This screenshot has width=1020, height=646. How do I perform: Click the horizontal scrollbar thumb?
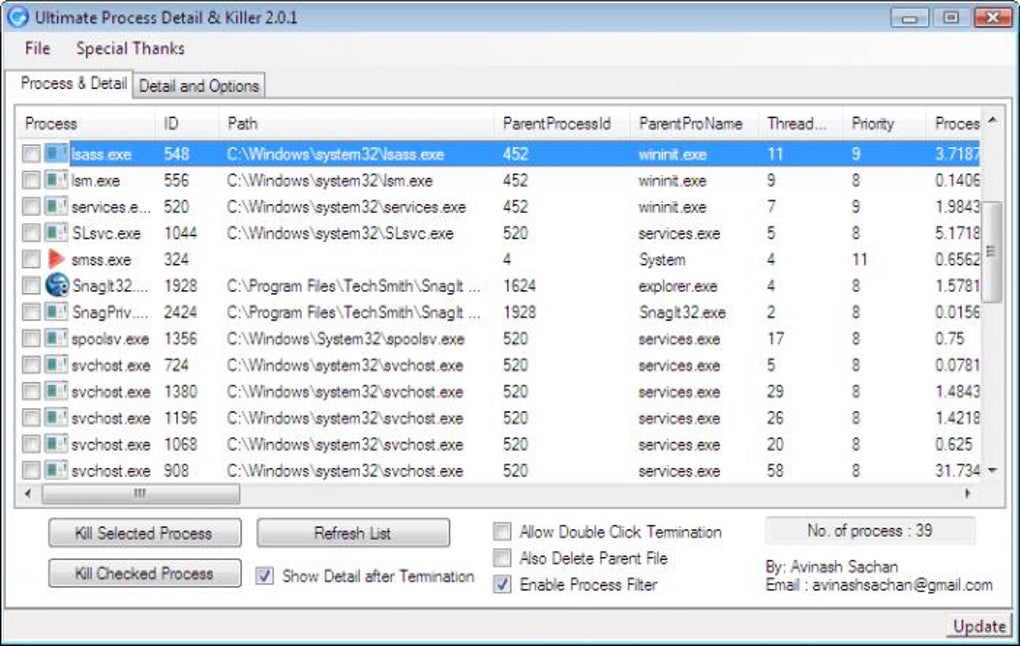click(x=141, y=494)
